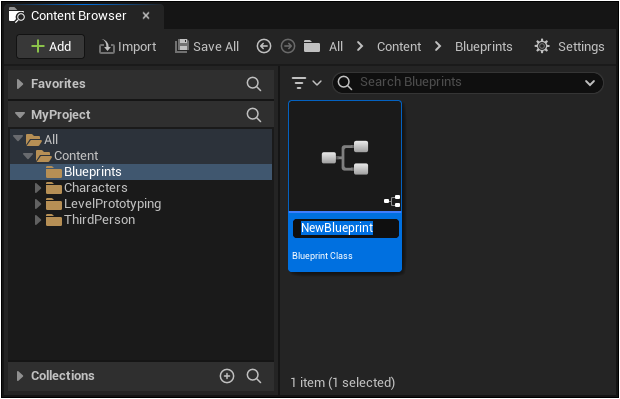The image size is (620, 399).
Task: Open the asset filter dropdown
Action: coord(306,83)
